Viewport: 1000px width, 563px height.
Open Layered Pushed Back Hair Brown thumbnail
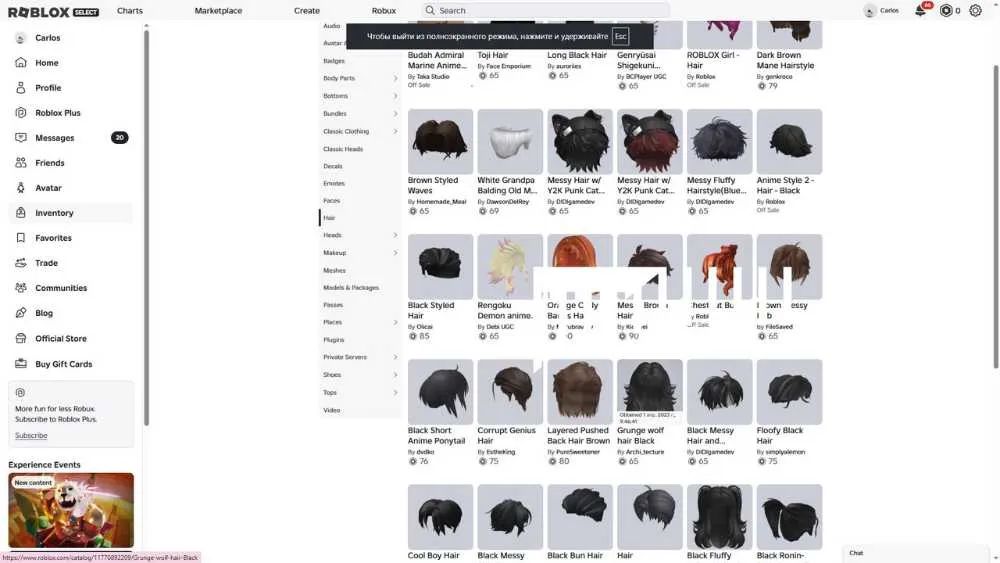pos(580,391)
